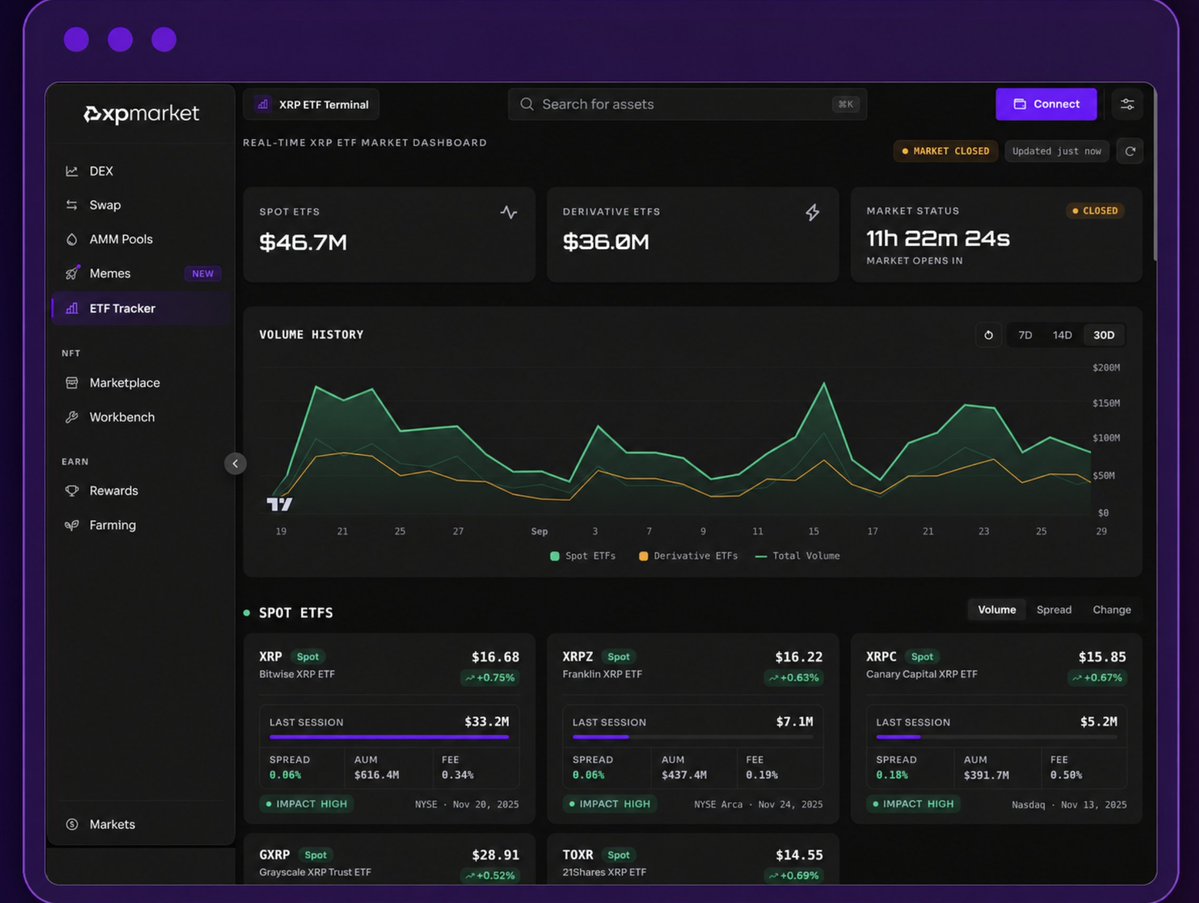The height and width of the screenshot is (903, 1199).
Task: Open the Bitwise XRP ETF card
Action: (x=389, y=728)
